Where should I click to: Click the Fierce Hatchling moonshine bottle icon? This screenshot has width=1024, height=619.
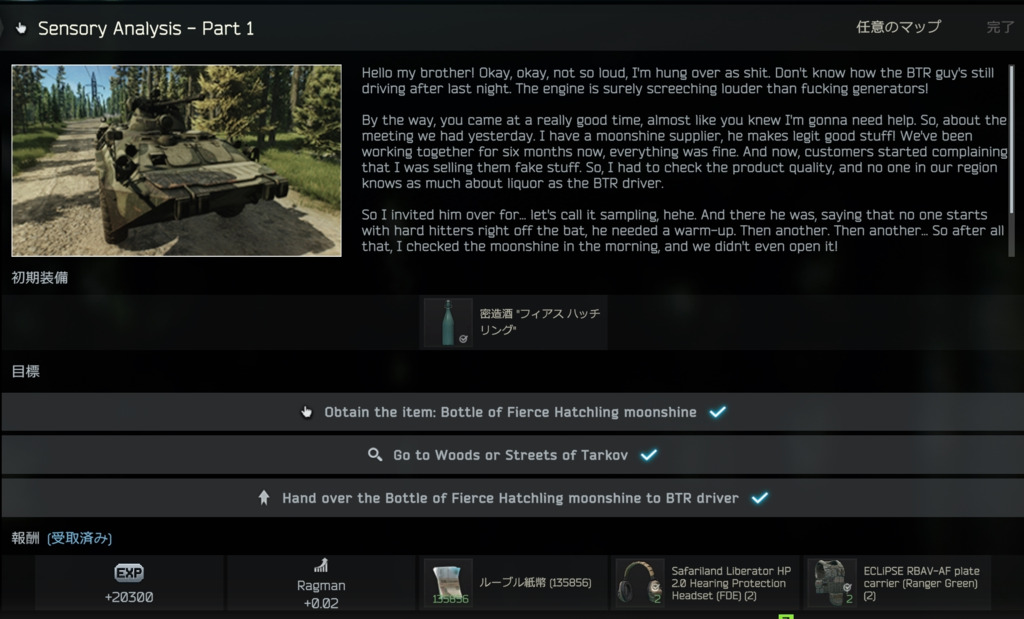click(448, 323)
